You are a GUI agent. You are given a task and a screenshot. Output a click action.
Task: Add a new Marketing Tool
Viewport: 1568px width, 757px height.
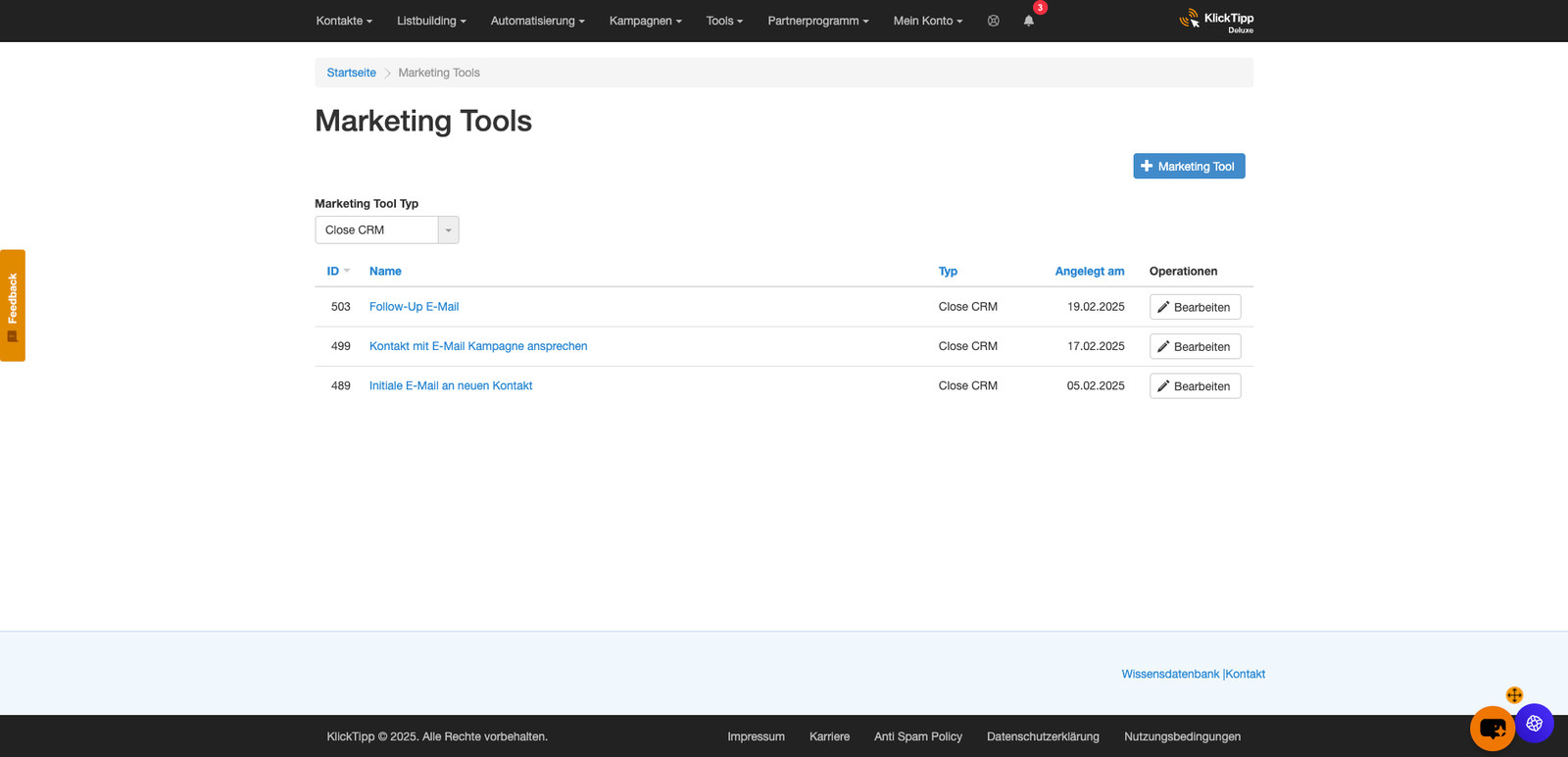click(x=1189, y=166)
